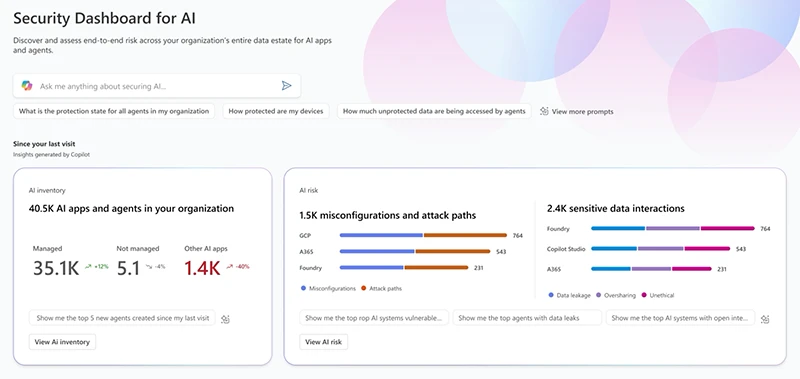This screenshot has height=379, width=800.
Task: Click the Copilot logo in the prompt box
Action: [27, 86]
